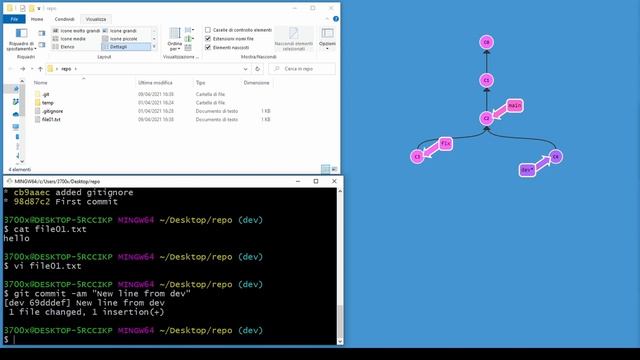
Task: Click the terminal prompt input line
Action: [x=171, y=340]
